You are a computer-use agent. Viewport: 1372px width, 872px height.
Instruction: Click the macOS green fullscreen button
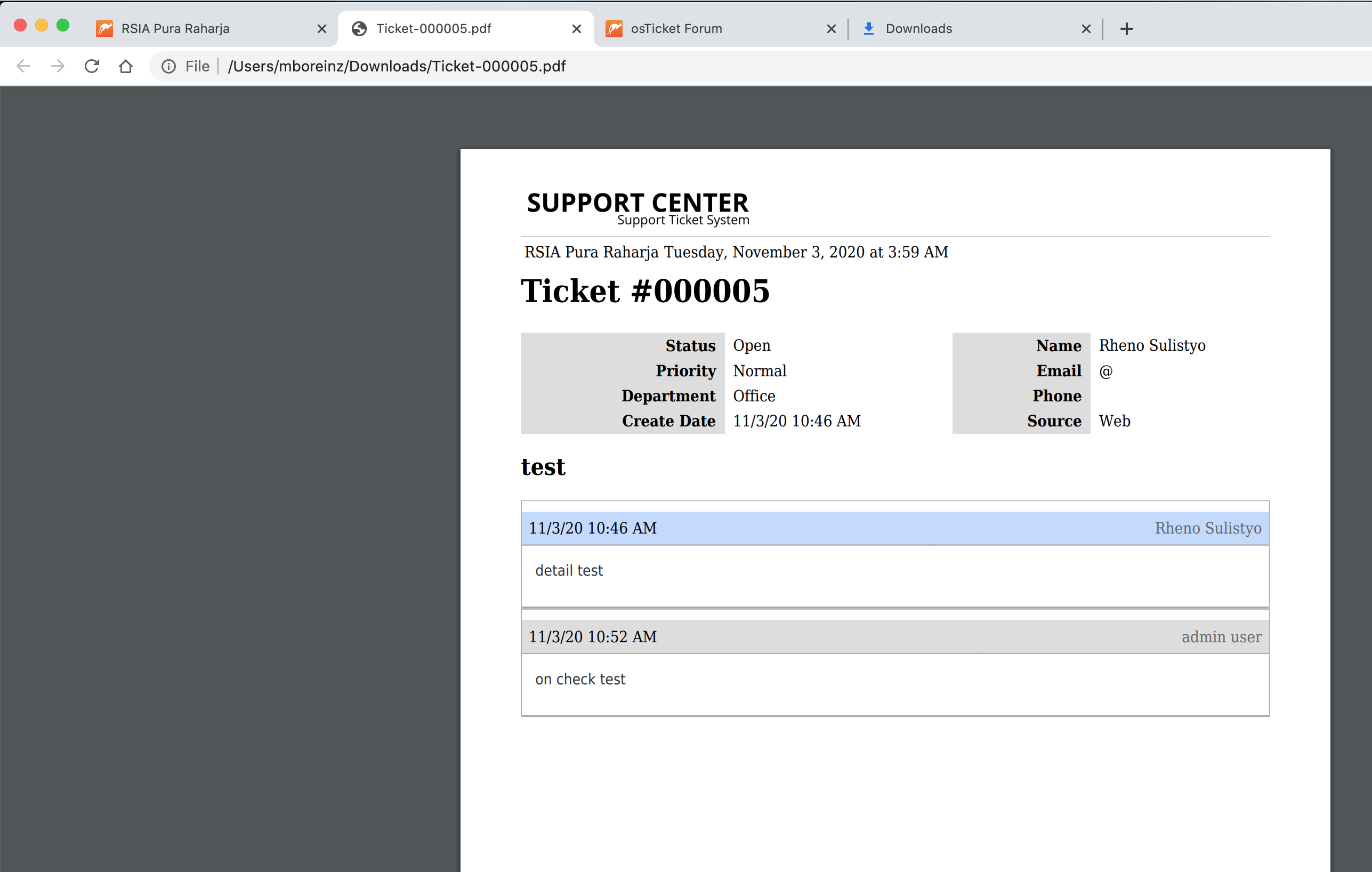(63, 25)
